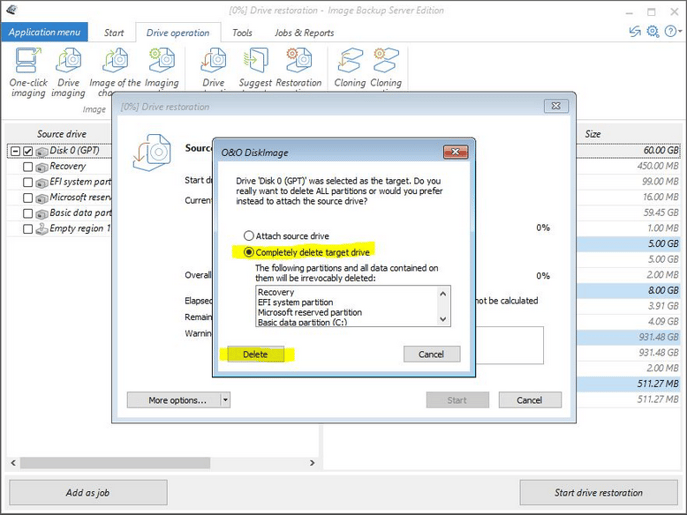Screen dimensions: 687x515
Task: Select the 450.00 MB size cell
Action: (658, 166)
